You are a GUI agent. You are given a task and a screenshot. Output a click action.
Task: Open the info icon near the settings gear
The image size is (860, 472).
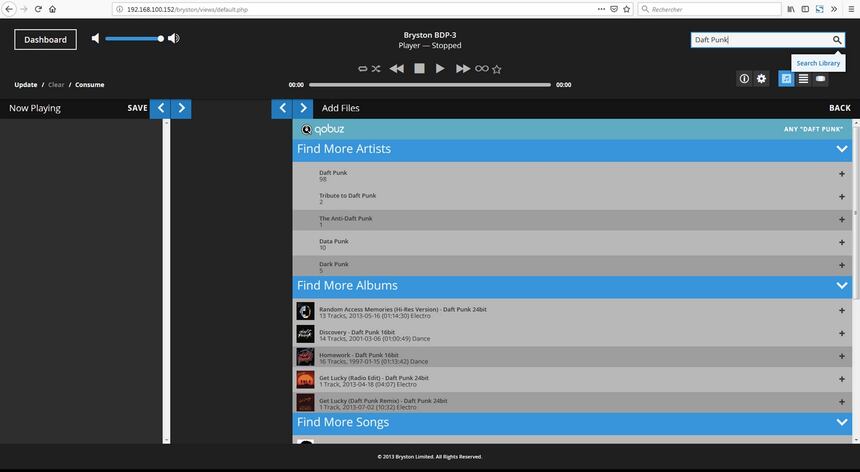pos(744,78)
